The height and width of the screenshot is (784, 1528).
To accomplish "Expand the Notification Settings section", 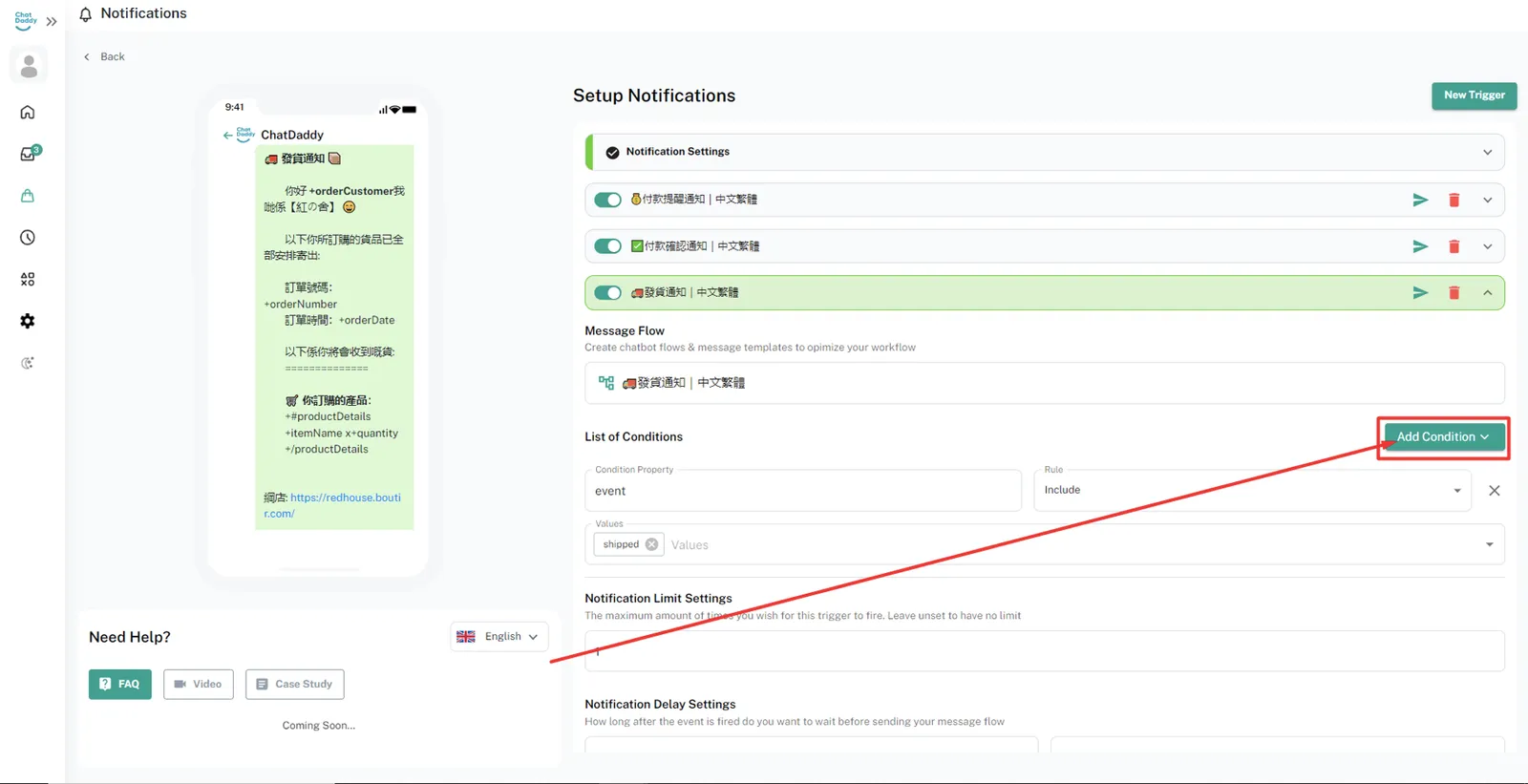I will click(x=1487, y=152).
